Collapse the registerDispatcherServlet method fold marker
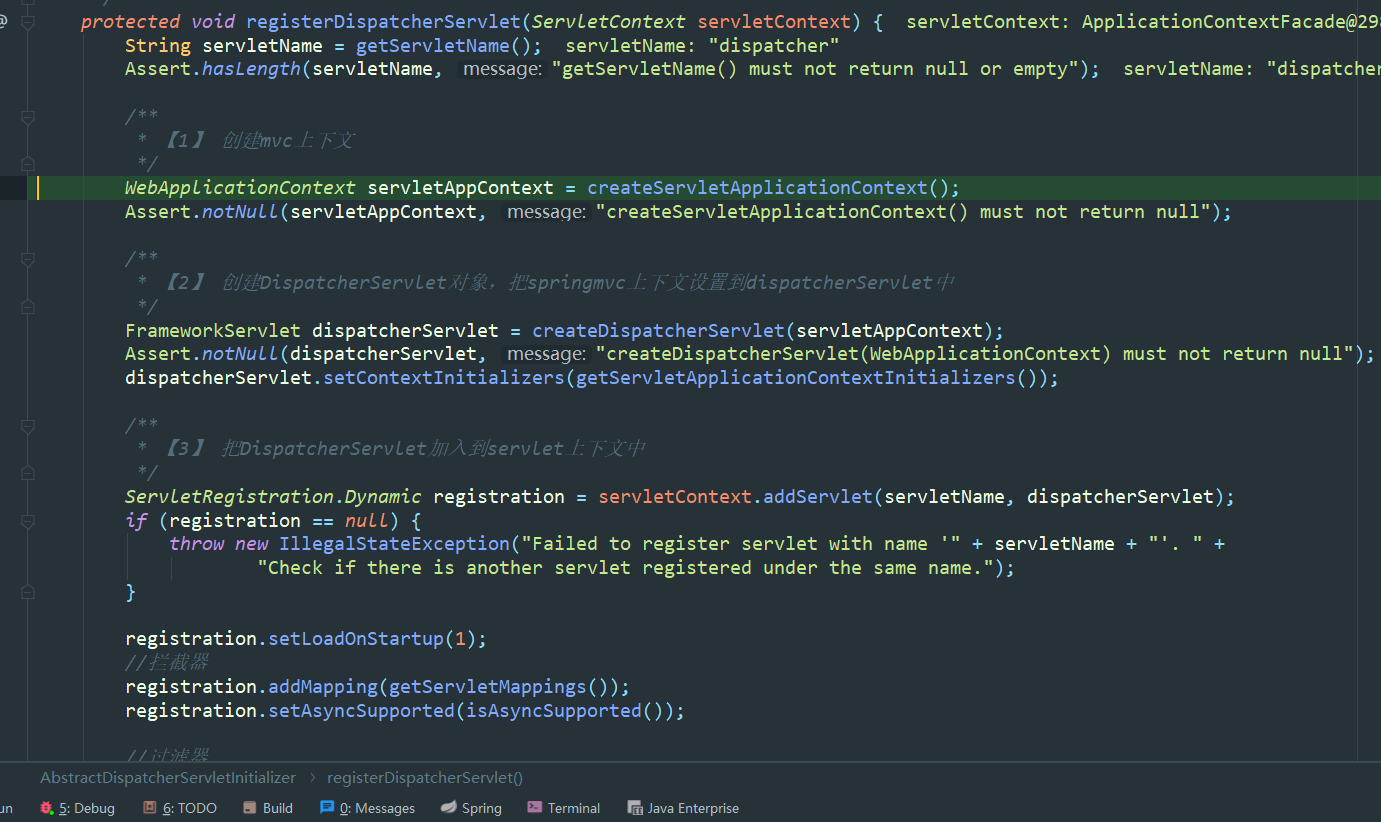 (27, 22)
